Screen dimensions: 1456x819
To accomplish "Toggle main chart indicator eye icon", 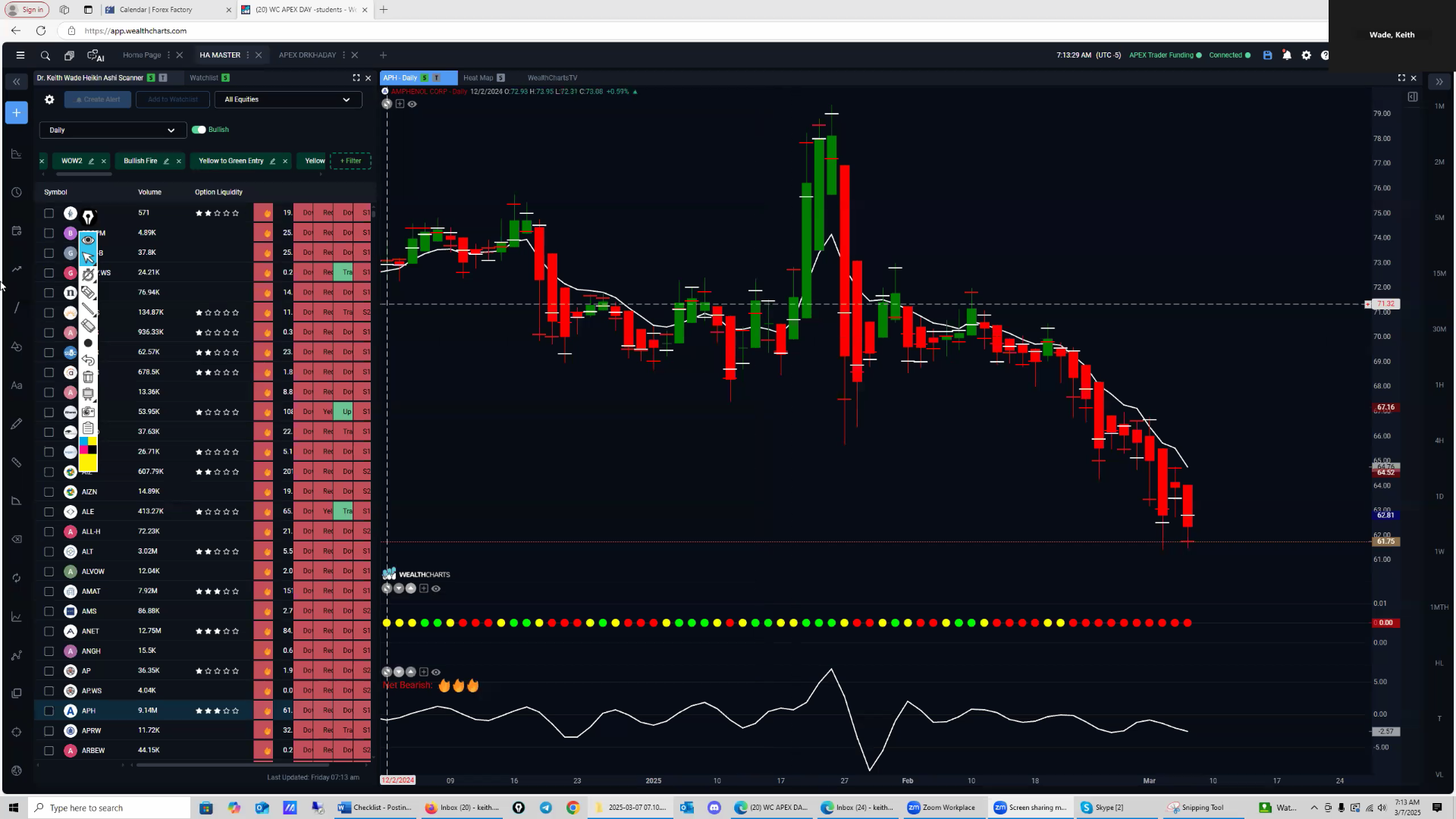I will pos(412,104).
